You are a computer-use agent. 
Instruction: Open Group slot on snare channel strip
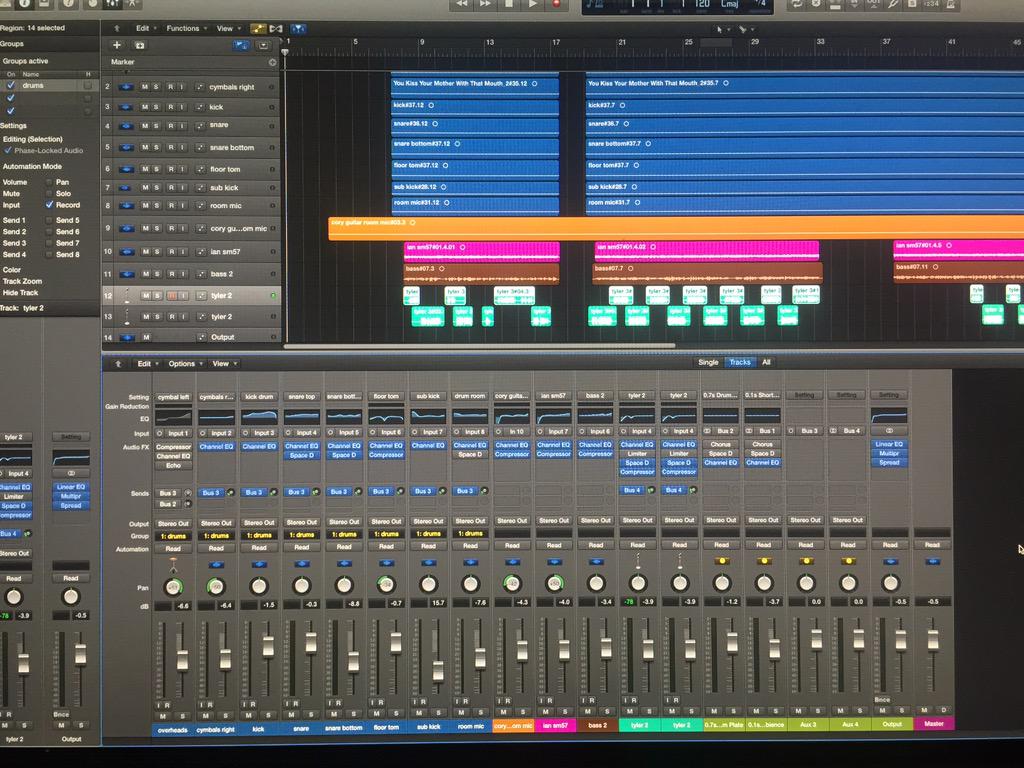coord(302,535)
